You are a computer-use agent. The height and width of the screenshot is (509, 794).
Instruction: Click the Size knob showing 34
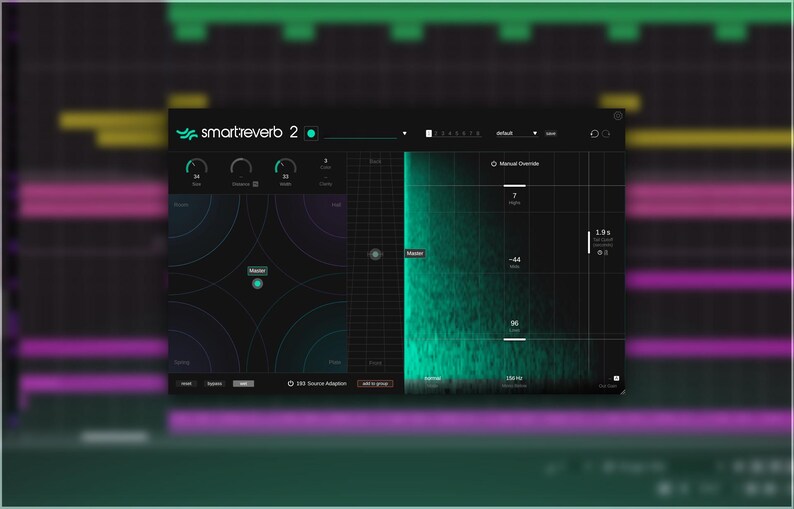196,168
